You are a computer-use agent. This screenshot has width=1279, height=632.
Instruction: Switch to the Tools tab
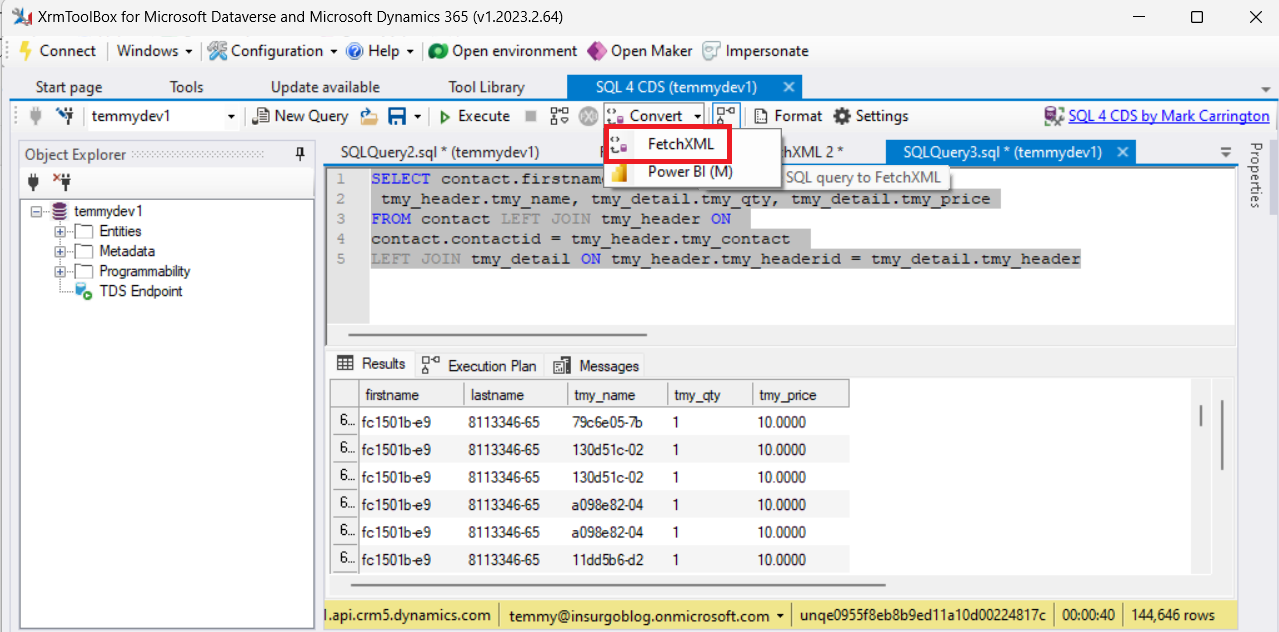tap(186, 87)
